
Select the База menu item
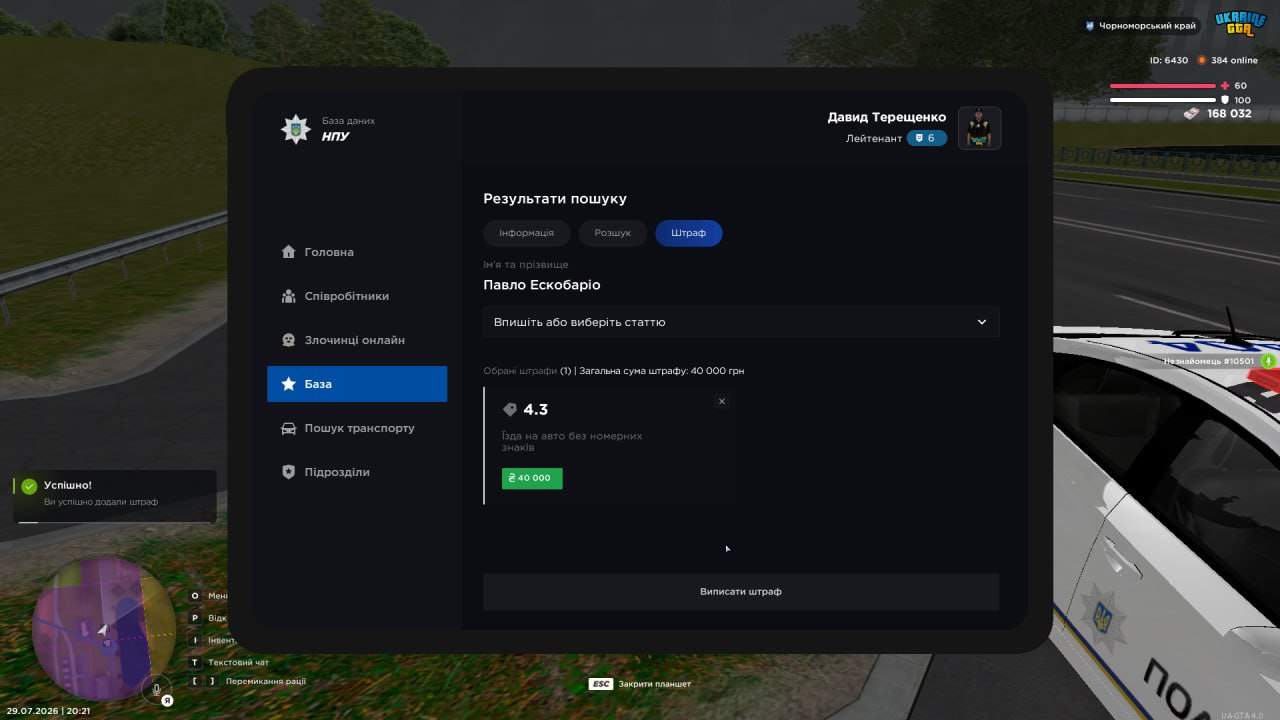(357, 384)
